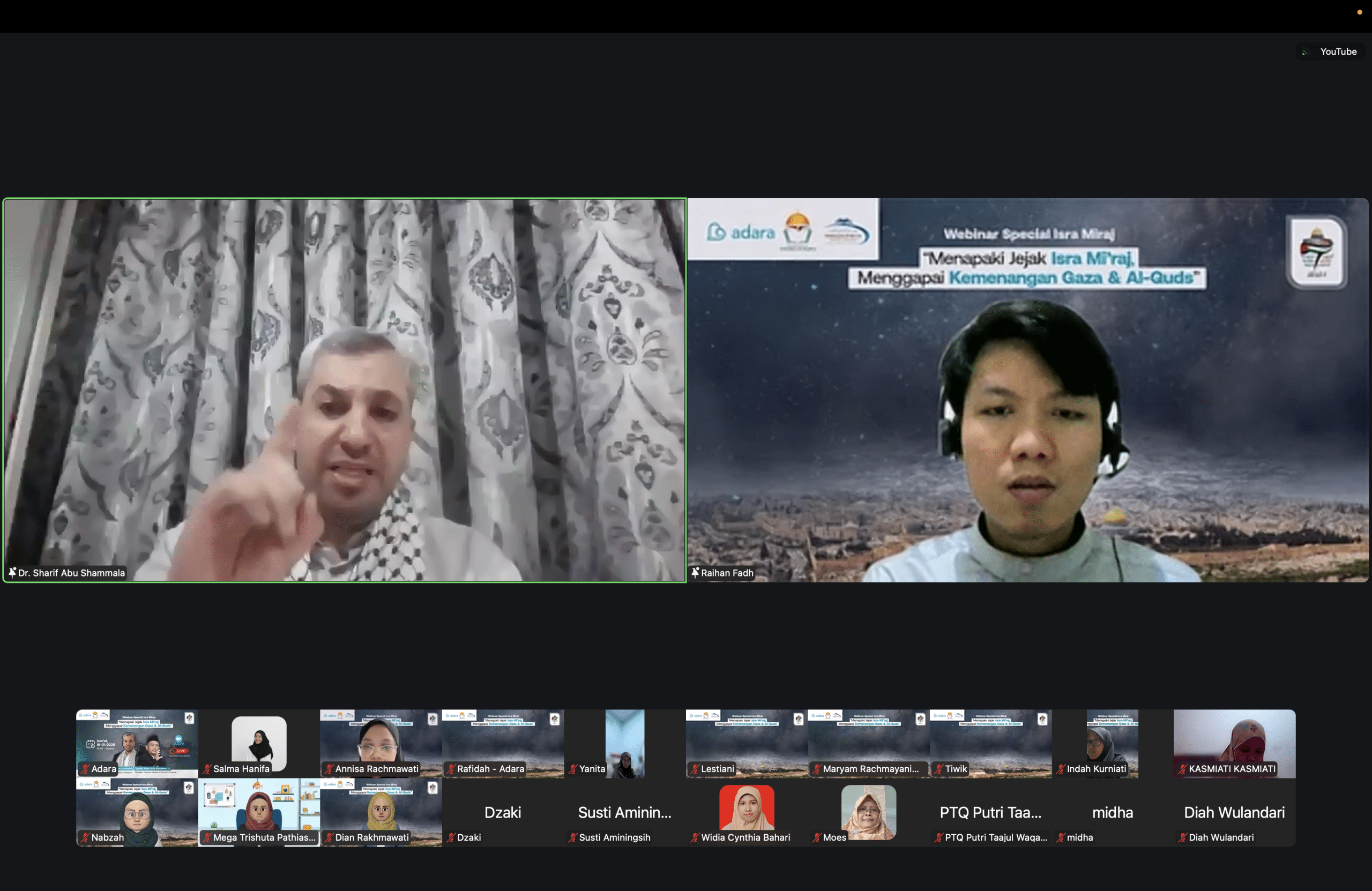1372x891 pixels.
Task: Select Dr. Sharif Abu Shammala's video tile
Action: pos(345,390)
